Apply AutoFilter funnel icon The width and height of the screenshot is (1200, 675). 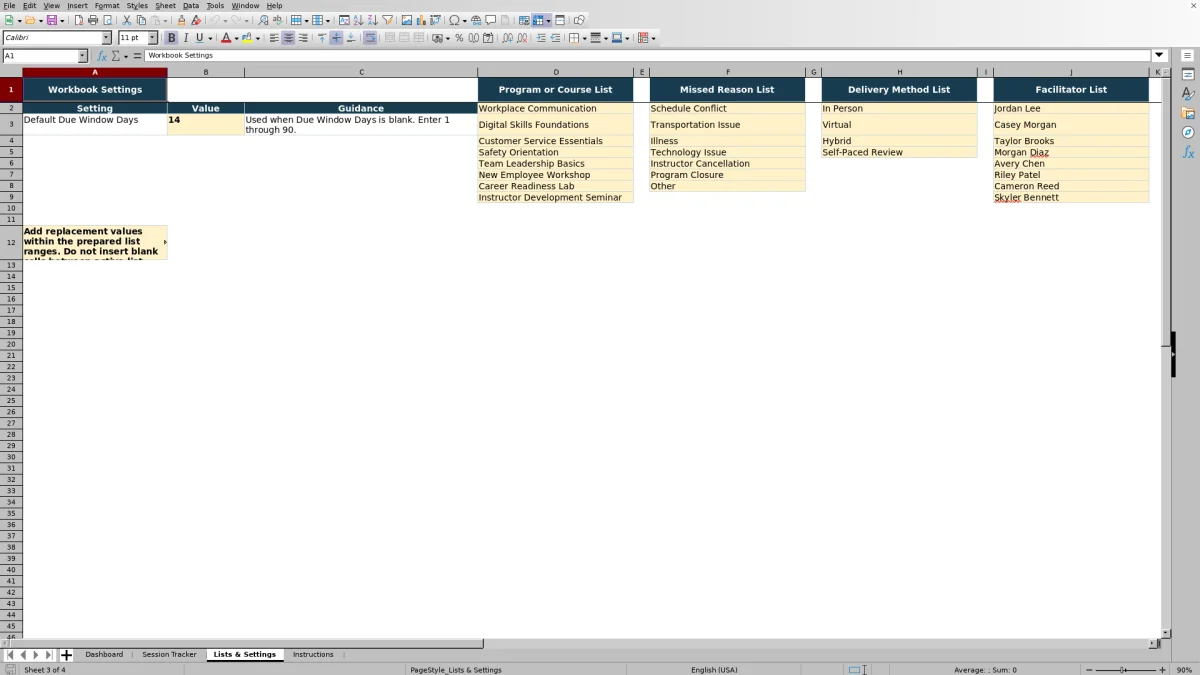click(387, 20)
